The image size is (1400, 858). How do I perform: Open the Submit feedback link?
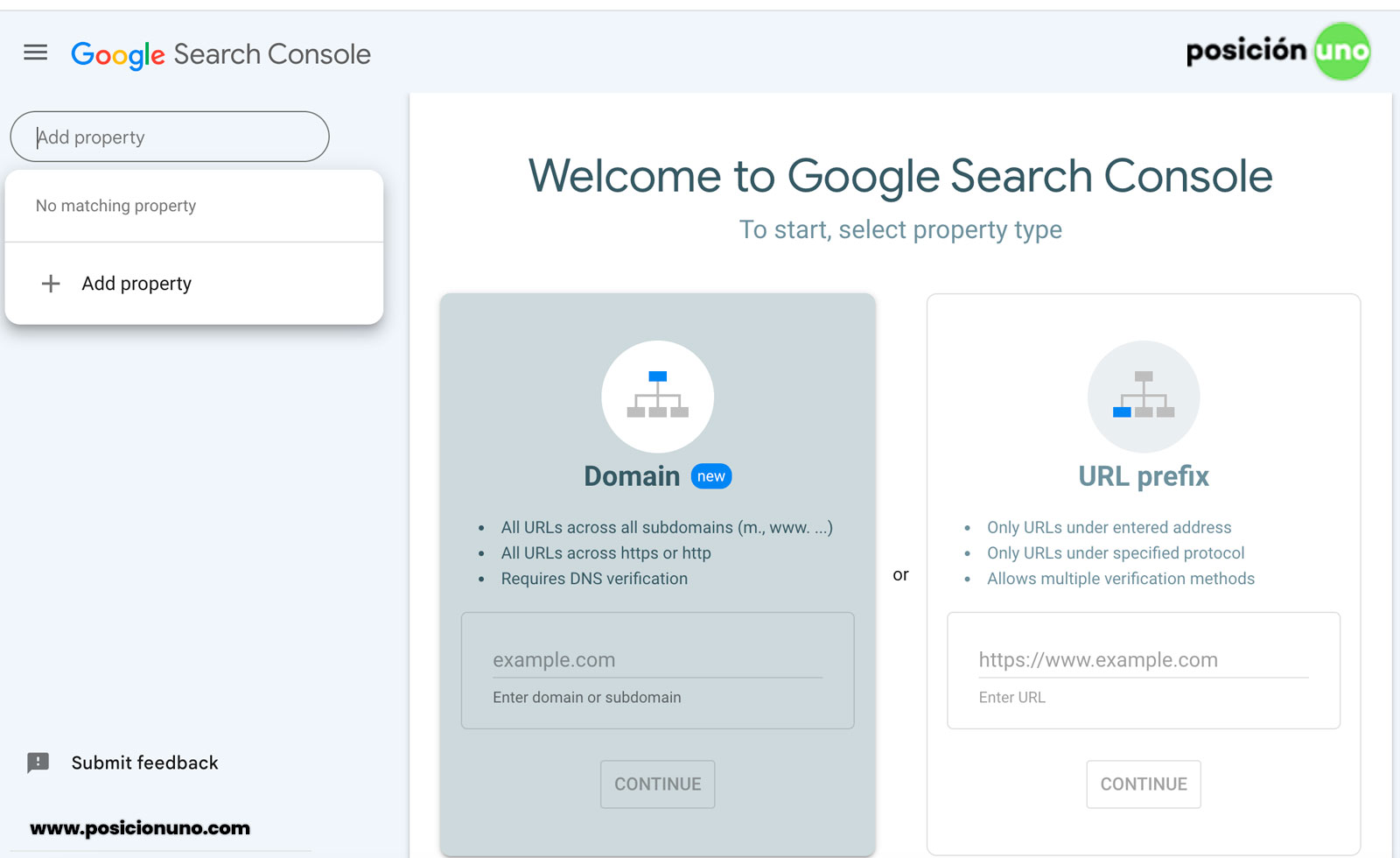click(x=144, y=763)
